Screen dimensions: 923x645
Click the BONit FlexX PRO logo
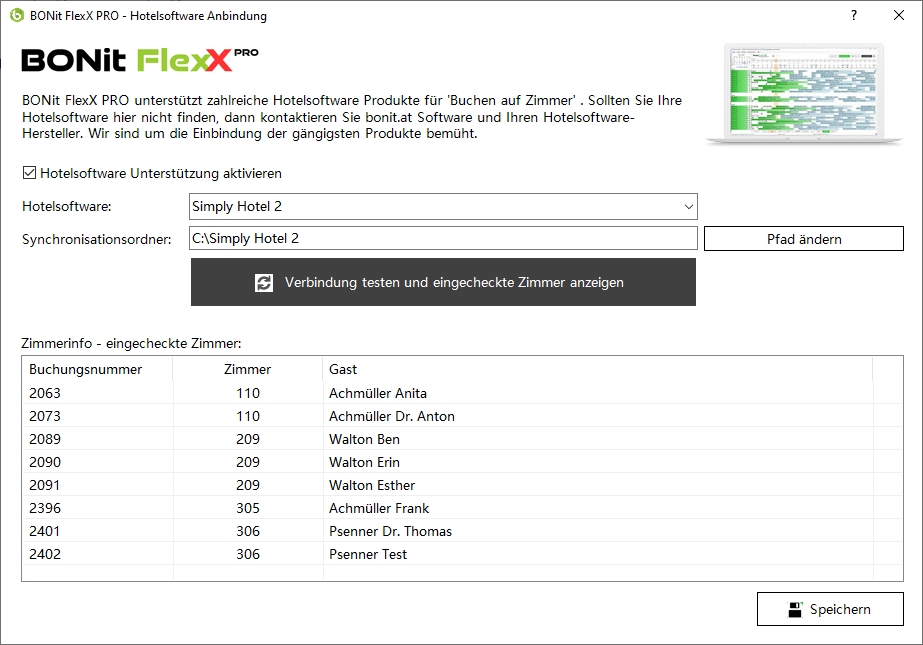click(x=140, y=59)
